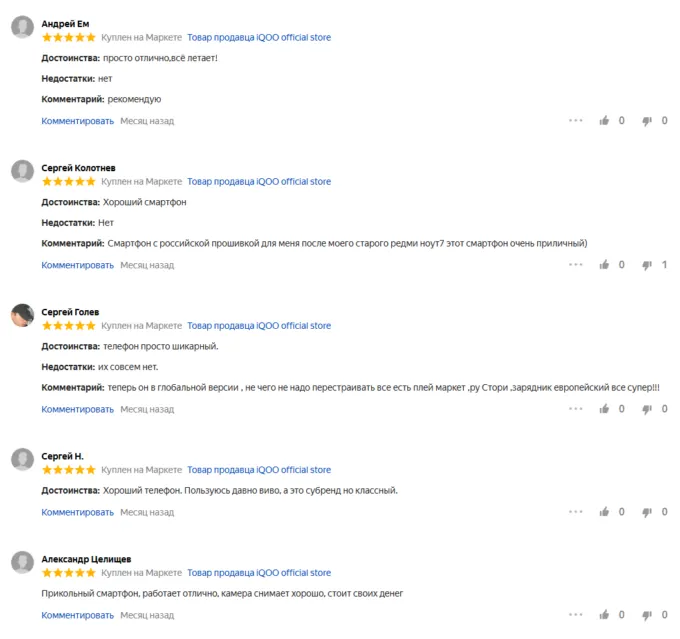Like Сергей Голев's review
Viewport: 680px width, 639px height.
[604, 409]
